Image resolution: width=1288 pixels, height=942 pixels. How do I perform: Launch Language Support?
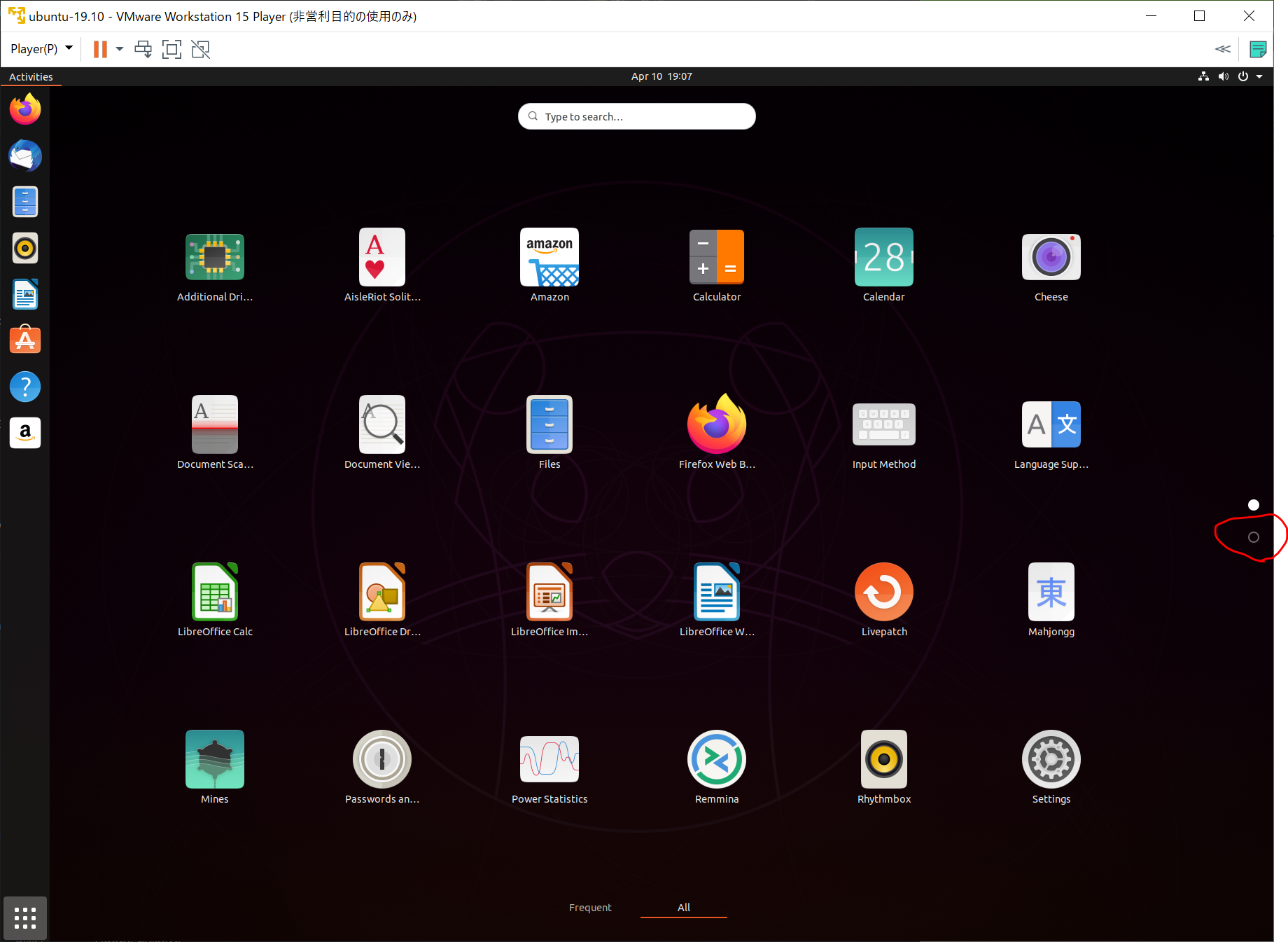[1051, 433]
